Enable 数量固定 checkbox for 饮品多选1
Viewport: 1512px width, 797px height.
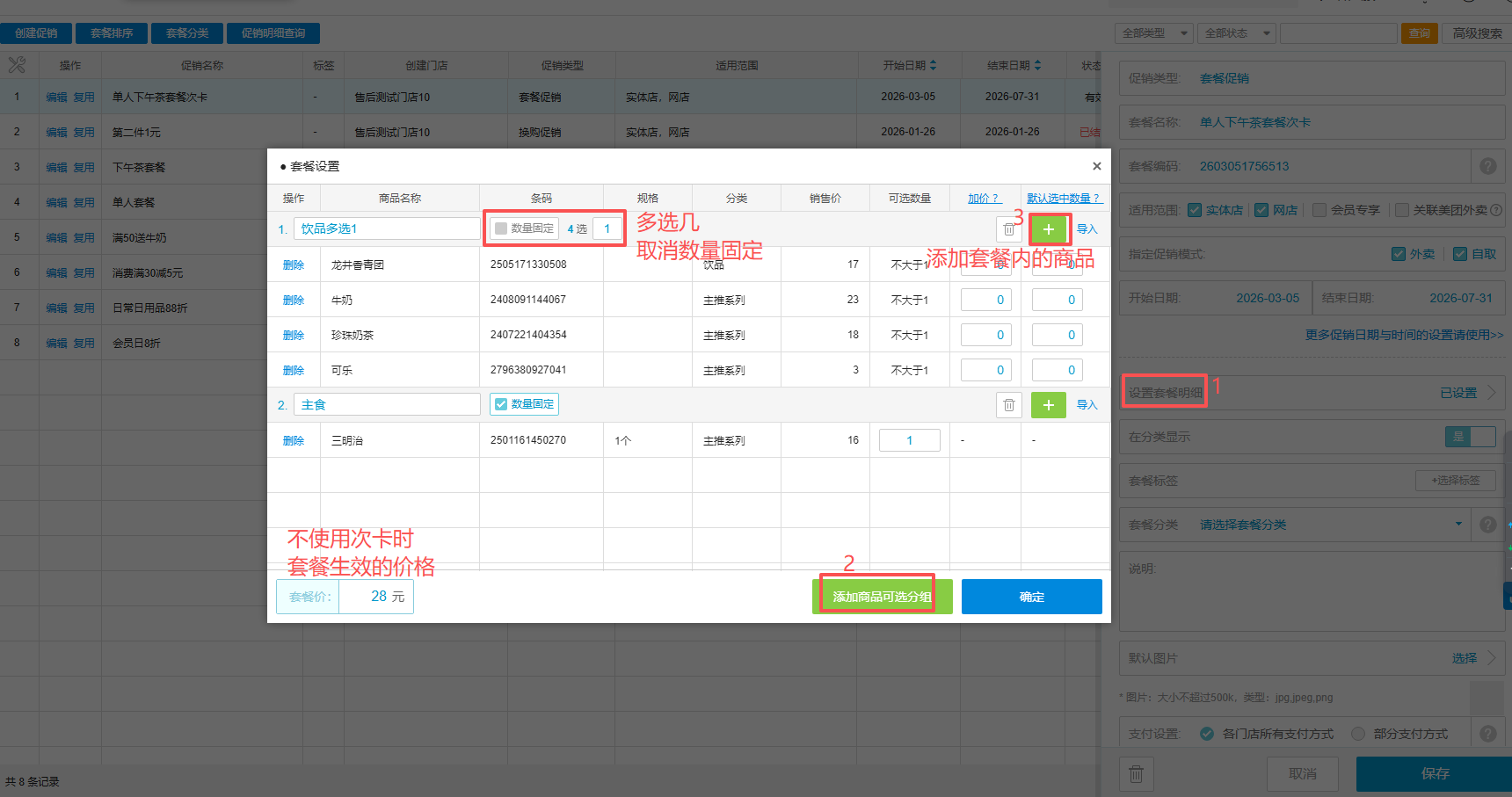pyautogui.click(x=501, y=228)
